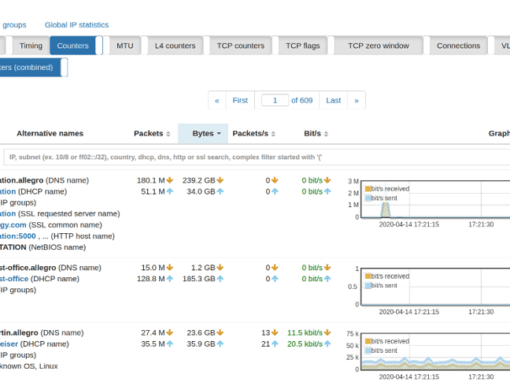
Task: Jump to the First page
Action: point(240,100)
